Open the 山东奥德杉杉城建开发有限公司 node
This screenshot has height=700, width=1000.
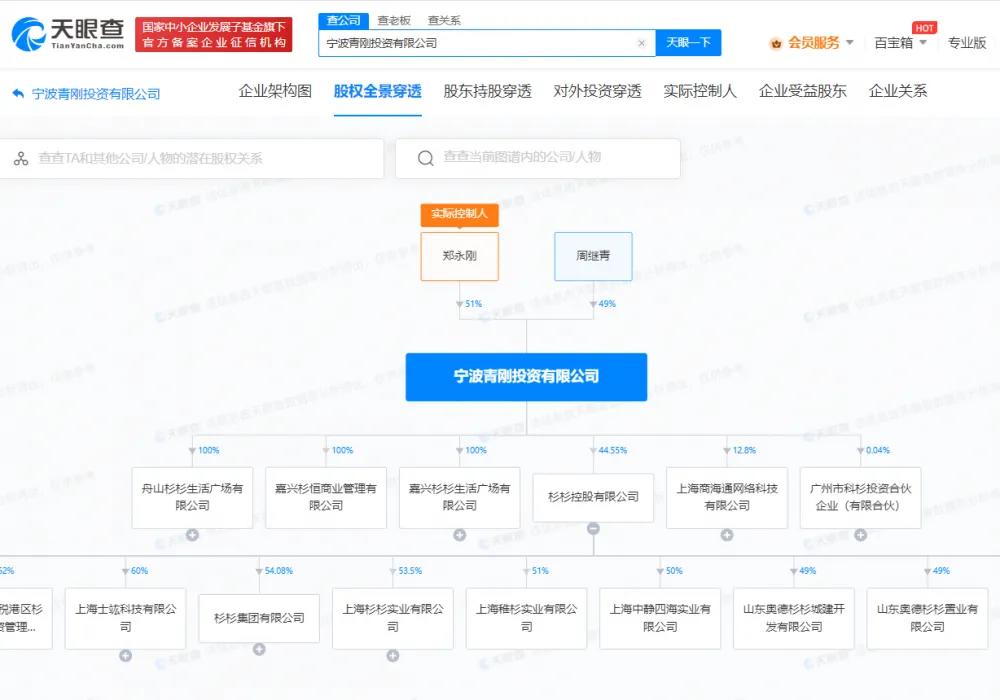[794, 618]
